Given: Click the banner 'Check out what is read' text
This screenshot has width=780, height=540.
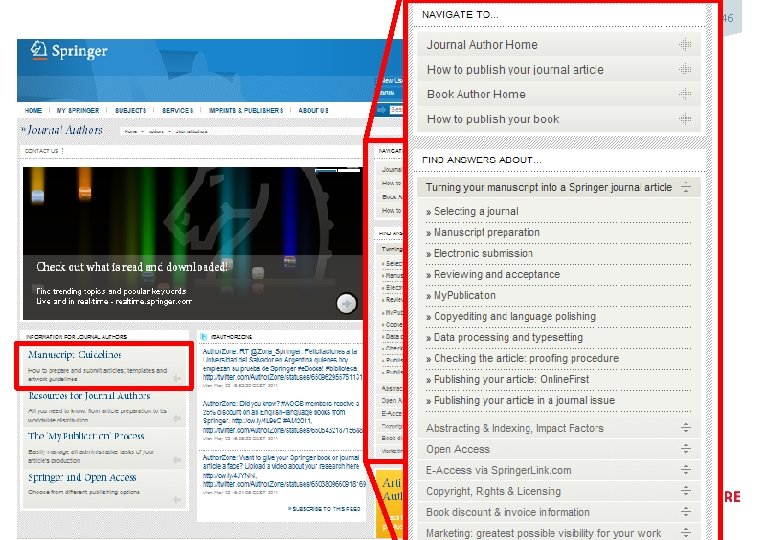Looking at the screenshot, I should [x=132, y=267].
